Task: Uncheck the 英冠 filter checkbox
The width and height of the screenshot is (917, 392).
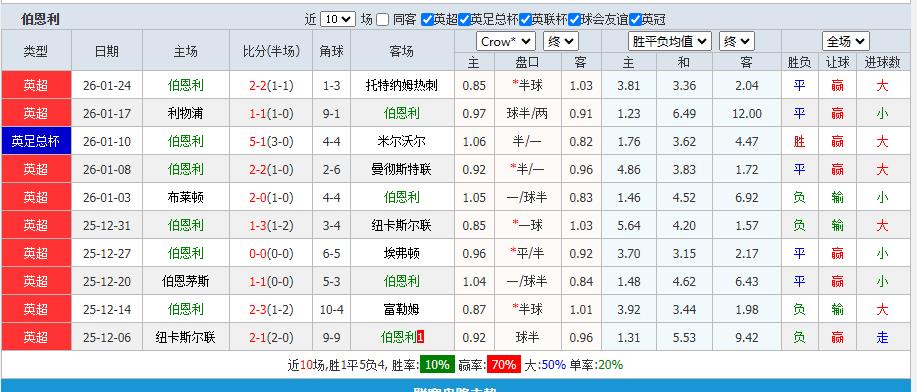Action: pos(636,19)
